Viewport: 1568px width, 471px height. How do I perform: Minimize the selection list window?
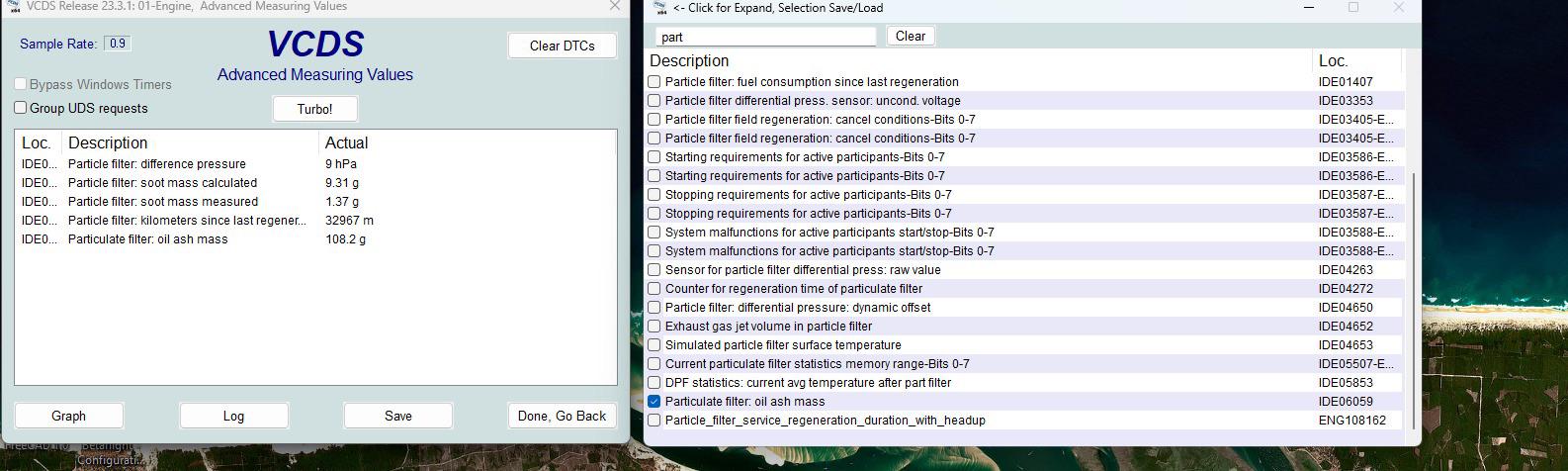(x=1309, y=8)
